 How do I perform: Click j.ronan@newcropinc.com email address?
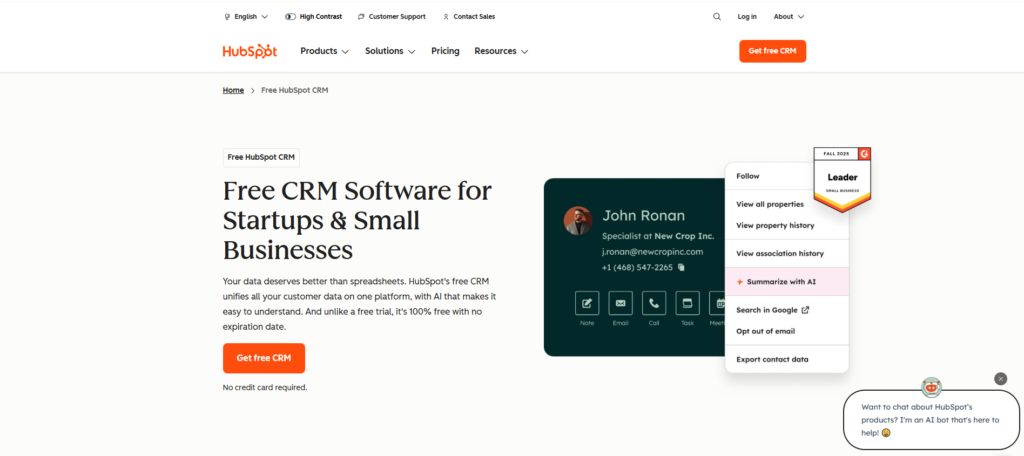(x=652, y=252)
